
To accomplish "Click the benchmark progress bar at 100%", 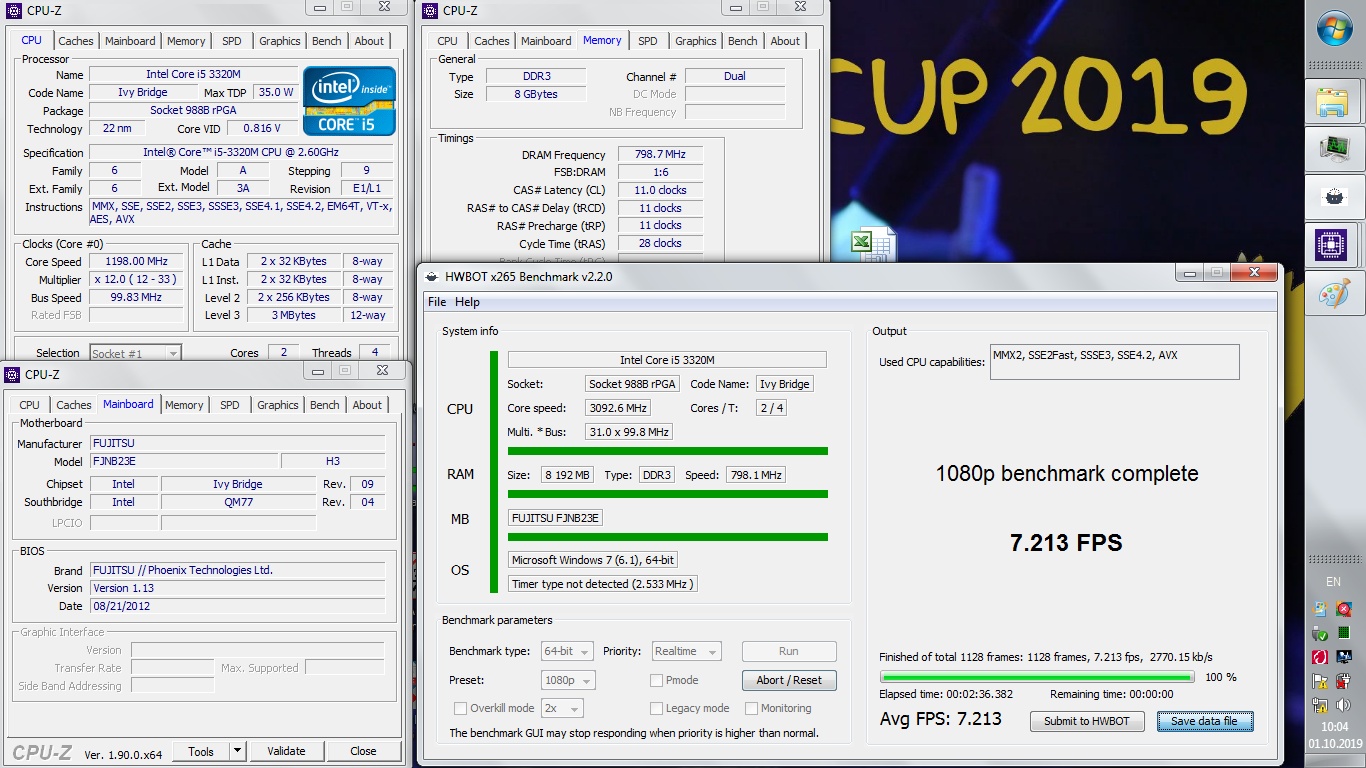I will pyautogui.click(x=1036, y=677).
